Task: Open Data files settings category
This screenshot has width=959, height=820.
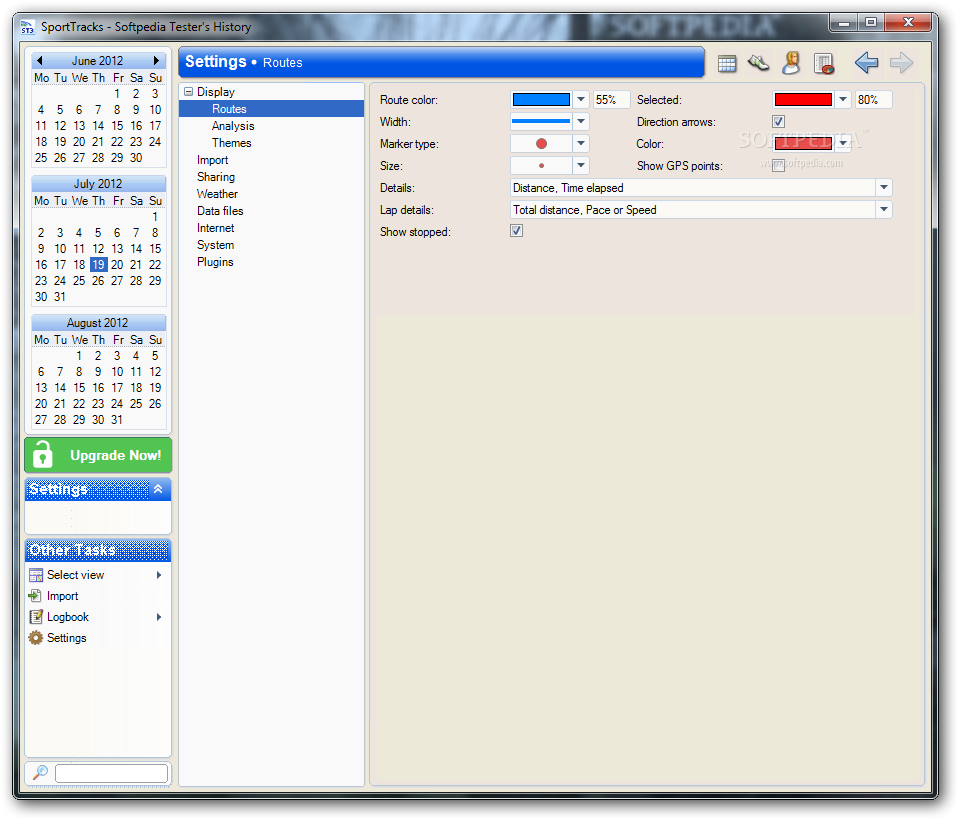Action: pos(220,211)
